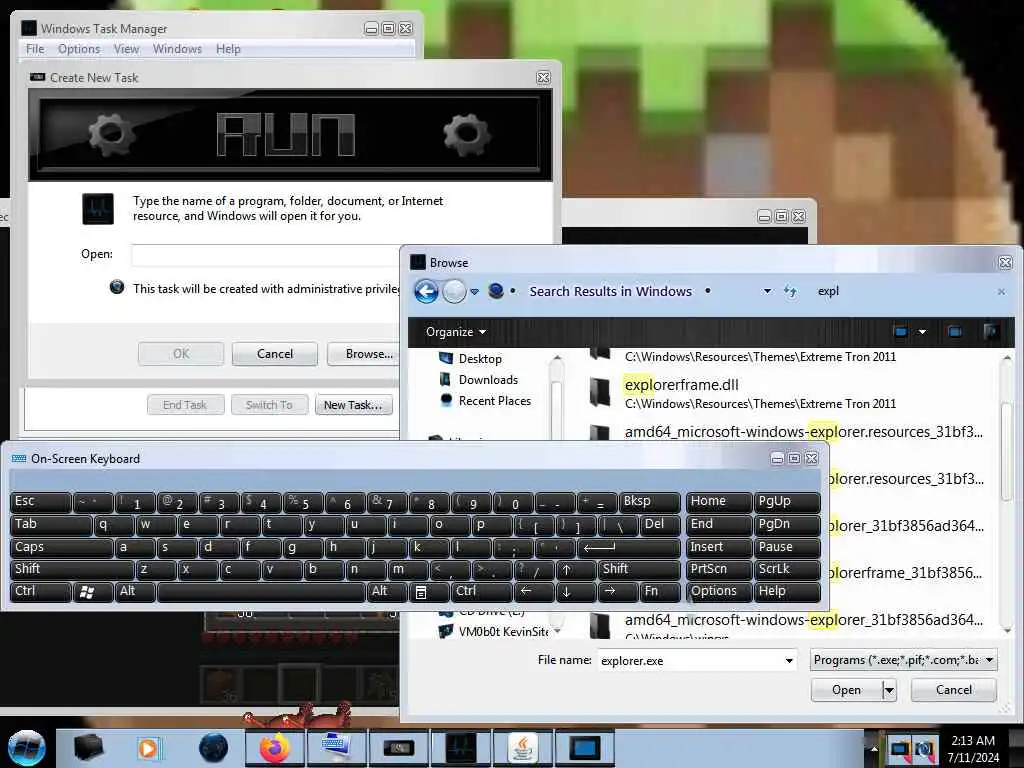
Task: Click the monitor icon on the taskbar
Action: pyautogui.click(x=584, y=748)
